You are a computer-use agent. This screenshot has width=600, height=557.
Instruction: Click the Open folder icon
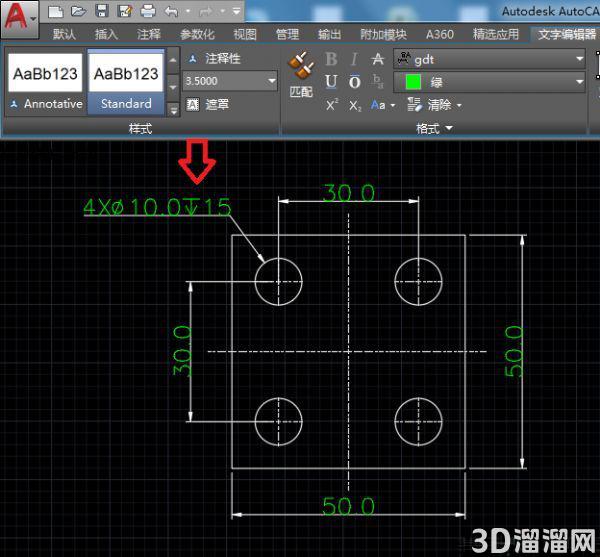click(x=78, y=11)
